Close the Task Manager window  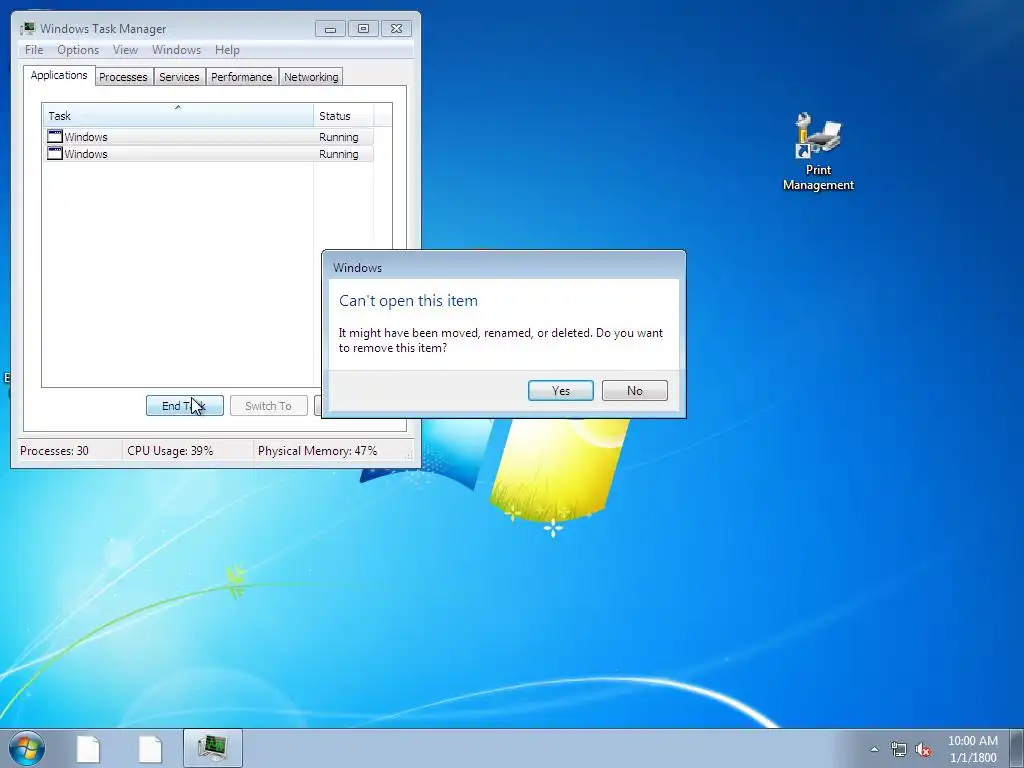coord(396,29)
